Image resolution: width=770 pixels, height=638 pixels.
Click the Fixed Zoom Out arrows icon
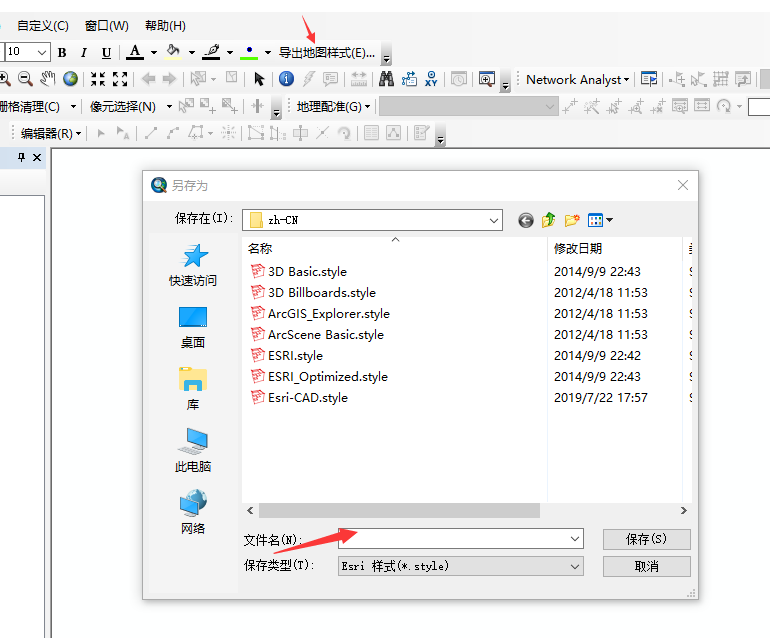pos(120,79)
